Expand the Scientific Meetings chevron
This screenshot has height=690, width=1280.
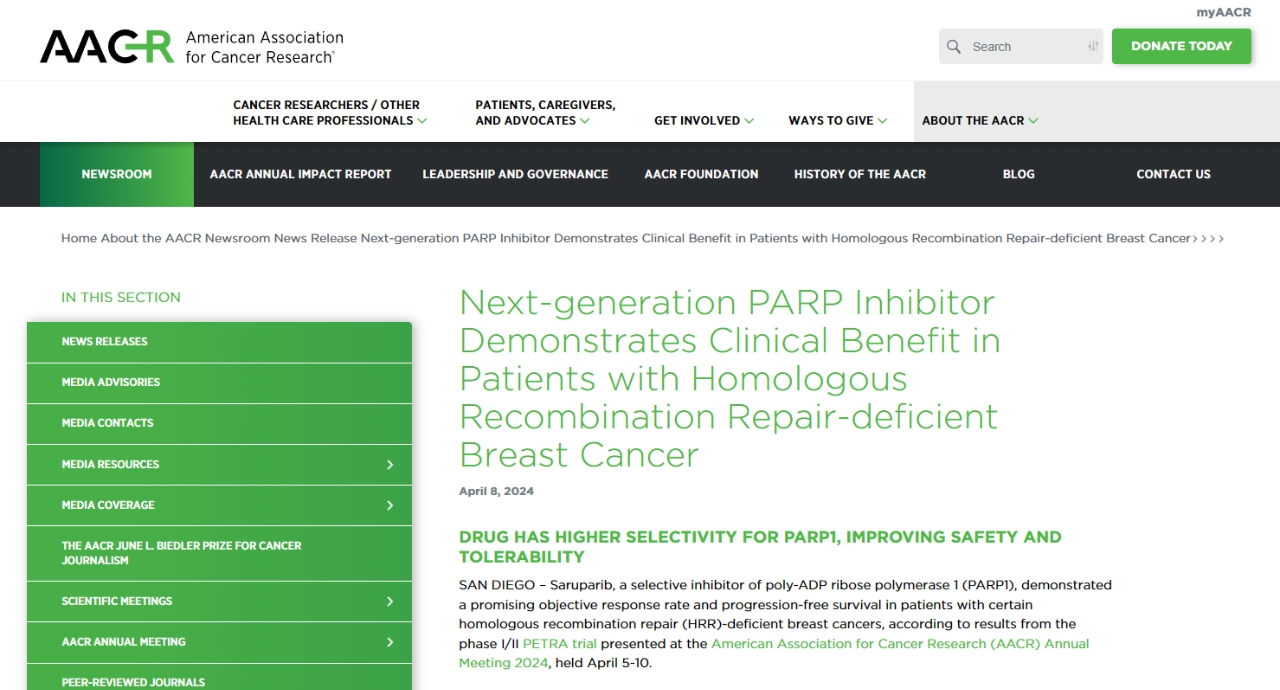coord(390,602)
